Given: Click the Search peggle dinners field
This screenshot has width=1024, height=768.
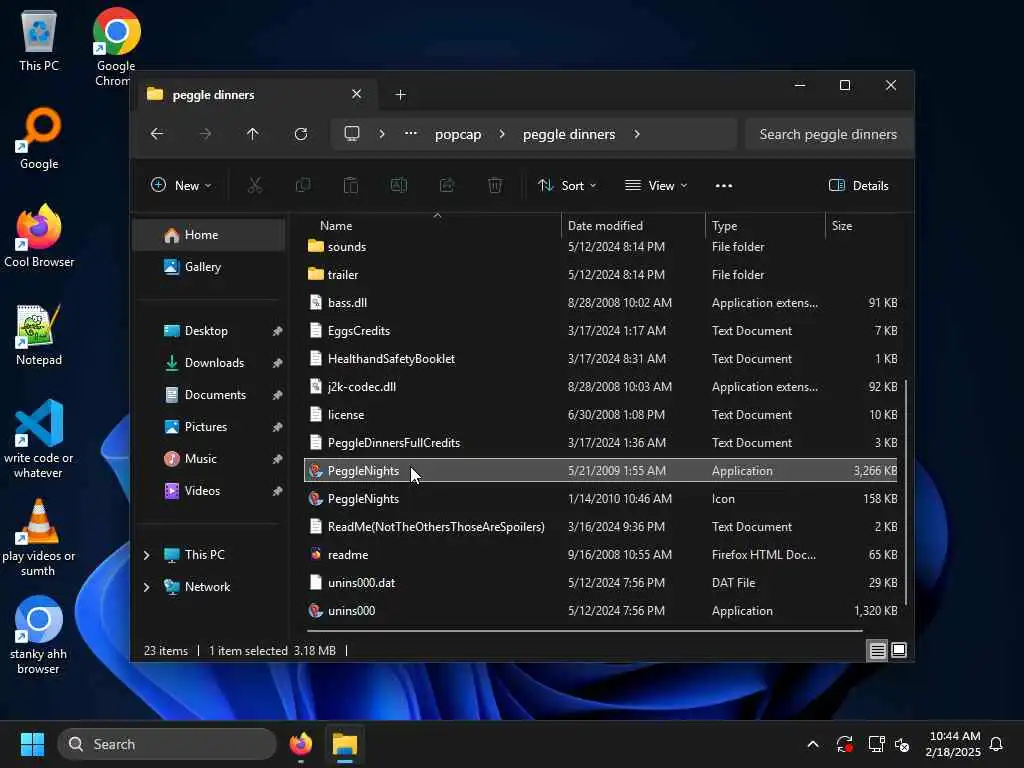Looking at the screenshot, I should 828,134.
